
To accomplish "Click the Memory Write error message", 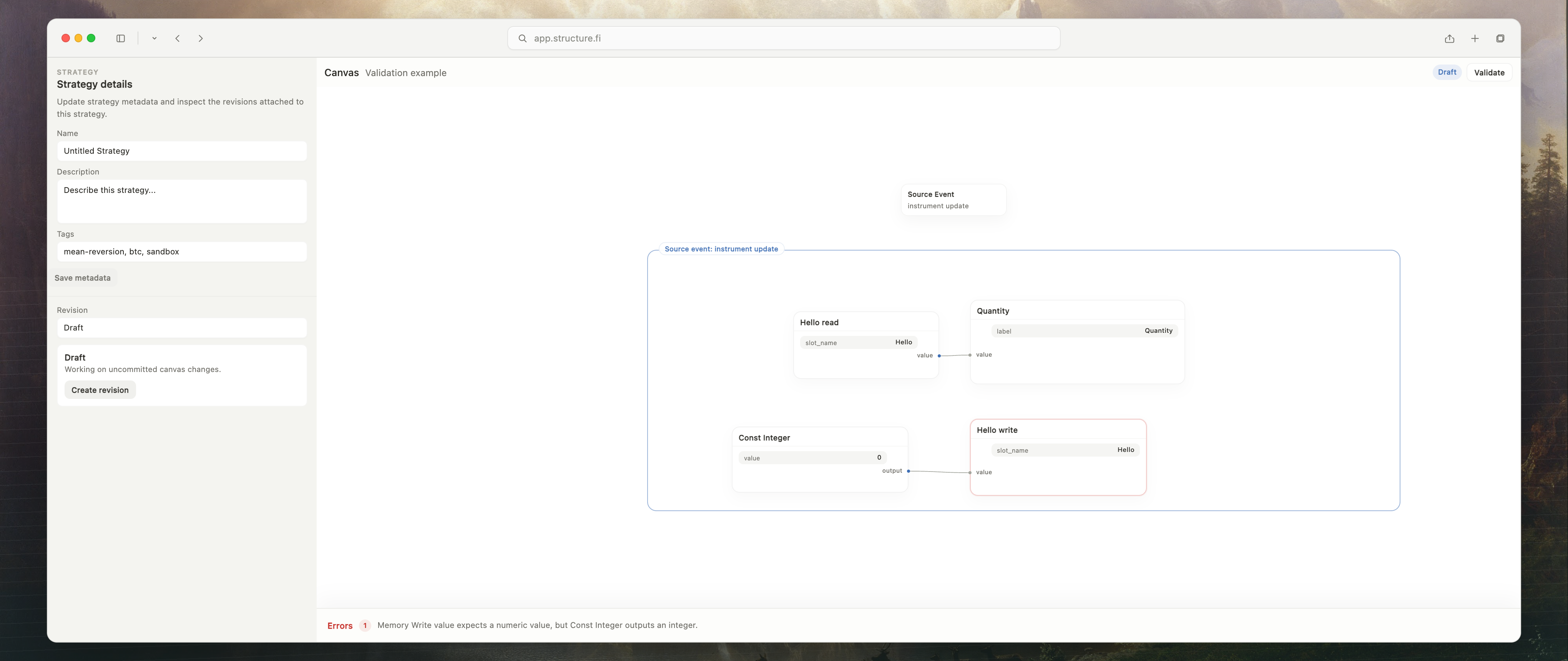I will [x=538, y=625].
